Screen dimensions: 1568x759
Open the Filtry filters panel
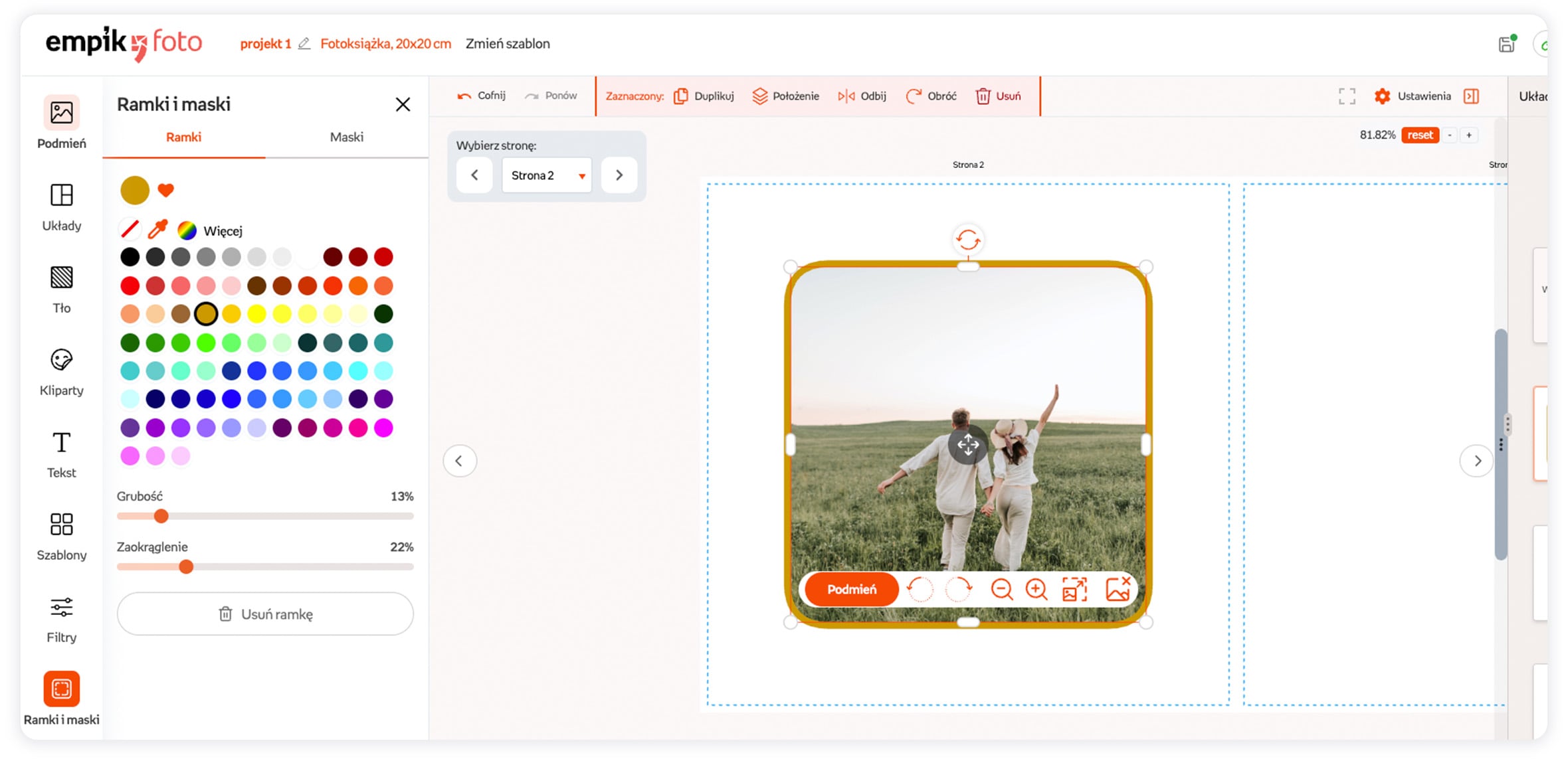pos(61,618)
